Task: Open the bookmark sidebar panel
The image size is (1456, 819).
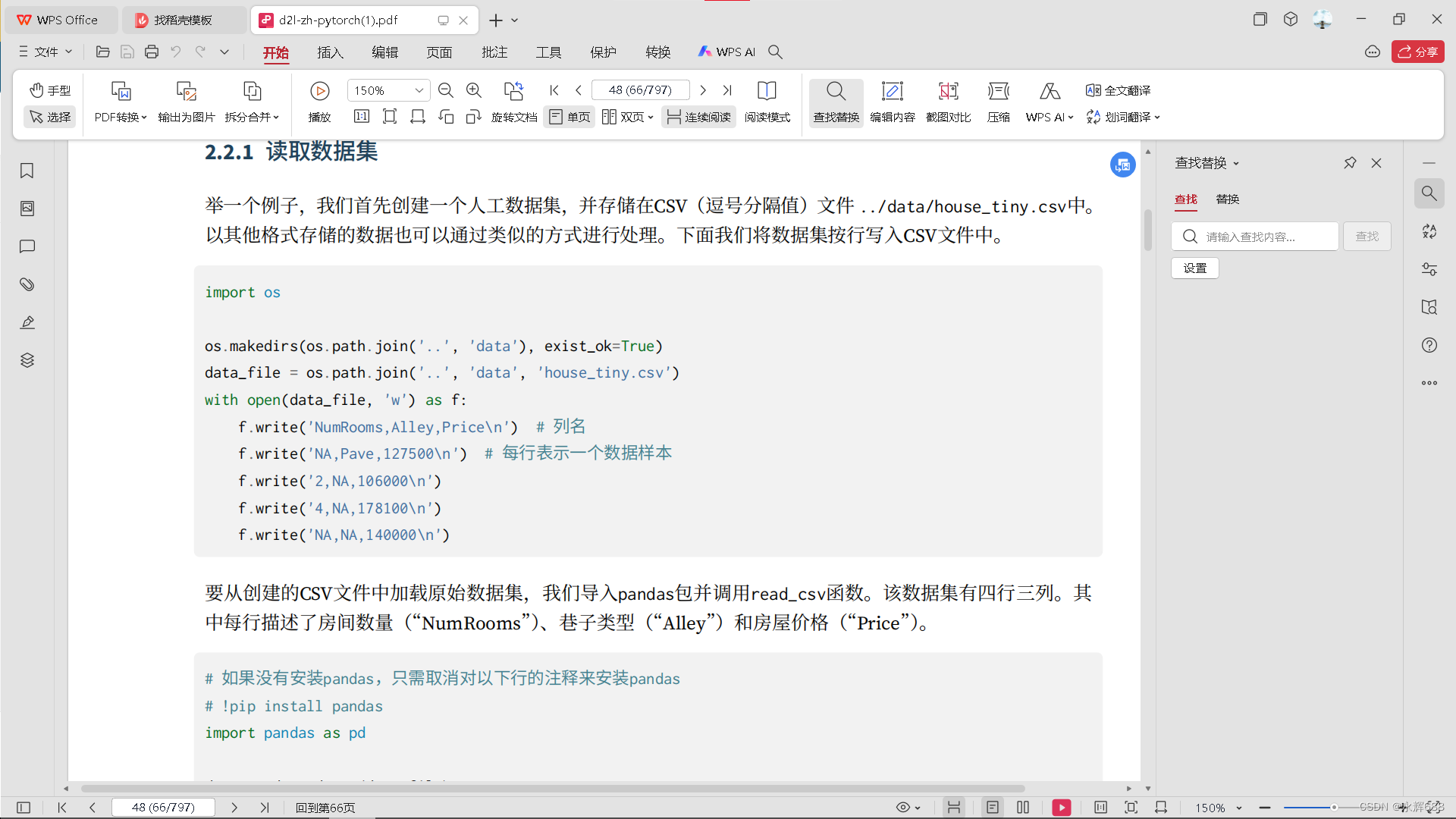Action: point(27,171)
